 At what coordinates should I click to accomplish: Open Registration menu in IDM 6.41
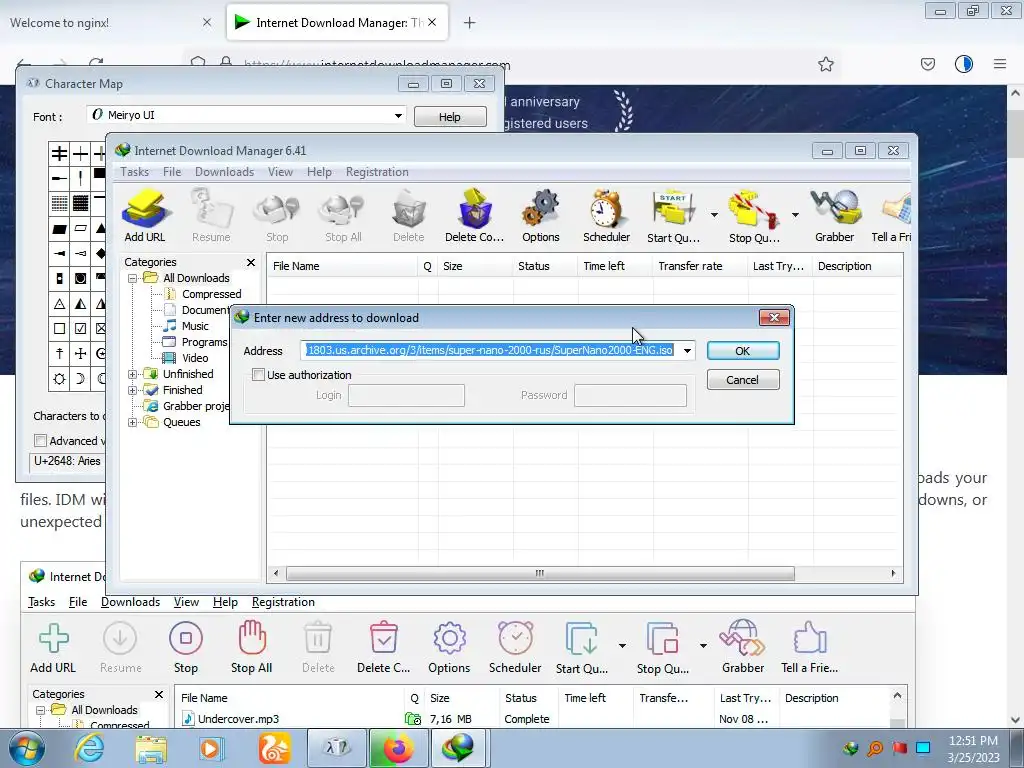(x=377, y=172)
